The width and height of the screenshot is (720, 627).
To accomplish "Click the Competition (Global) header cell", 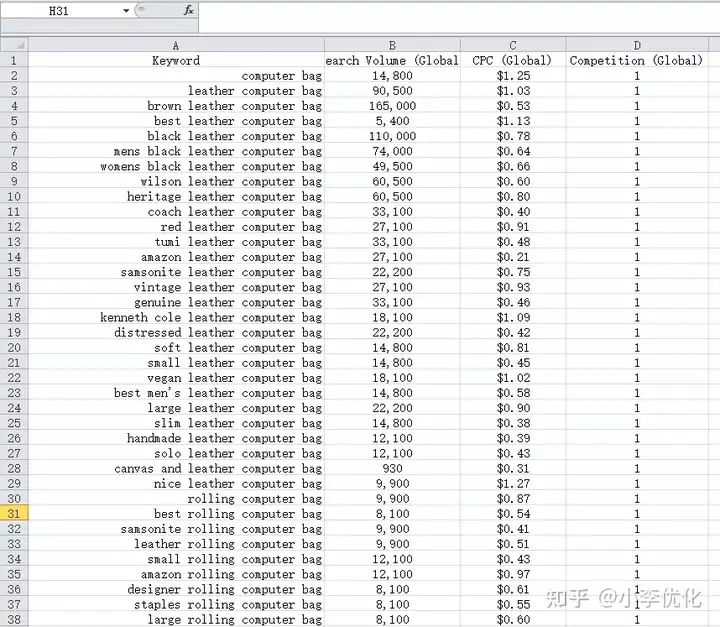I will pyautogui.click(x=637, y=60).
